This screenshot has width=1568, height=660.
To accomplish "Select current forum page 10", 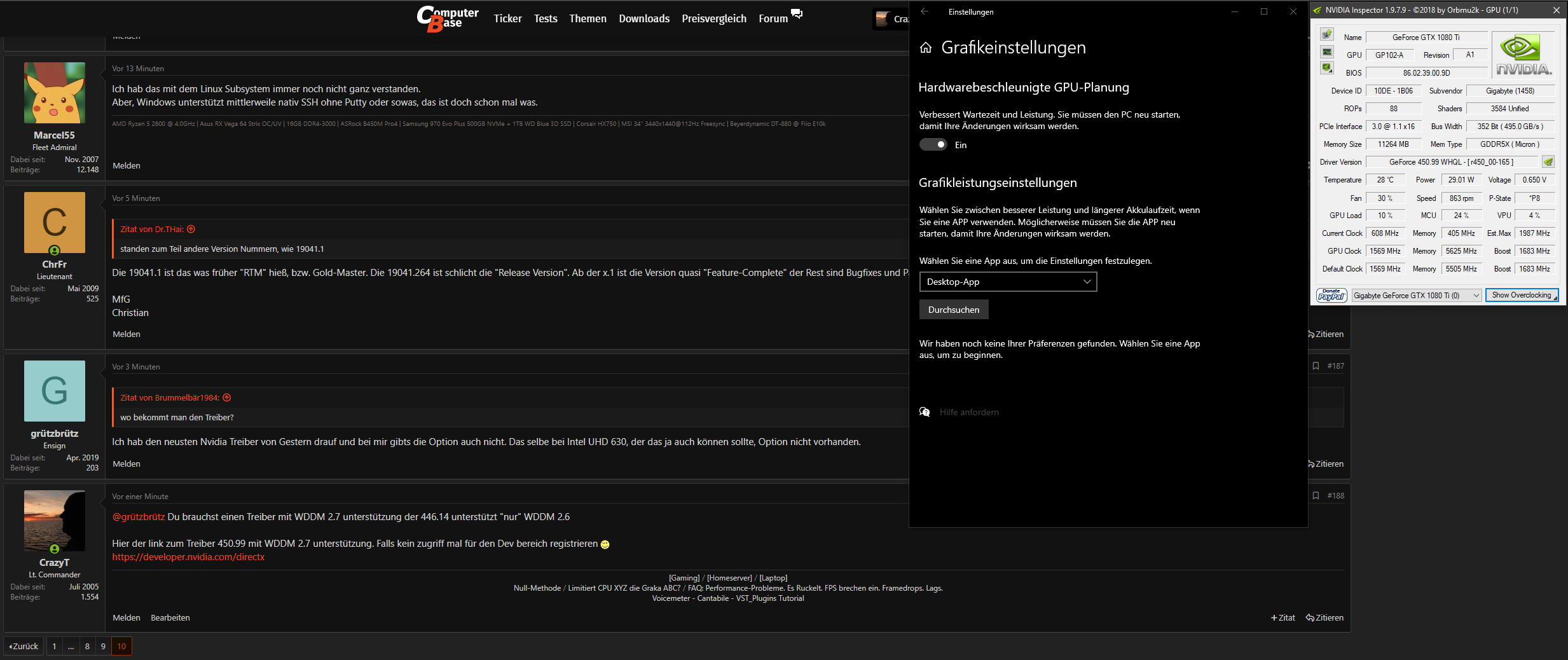I will tap(121, 646).
